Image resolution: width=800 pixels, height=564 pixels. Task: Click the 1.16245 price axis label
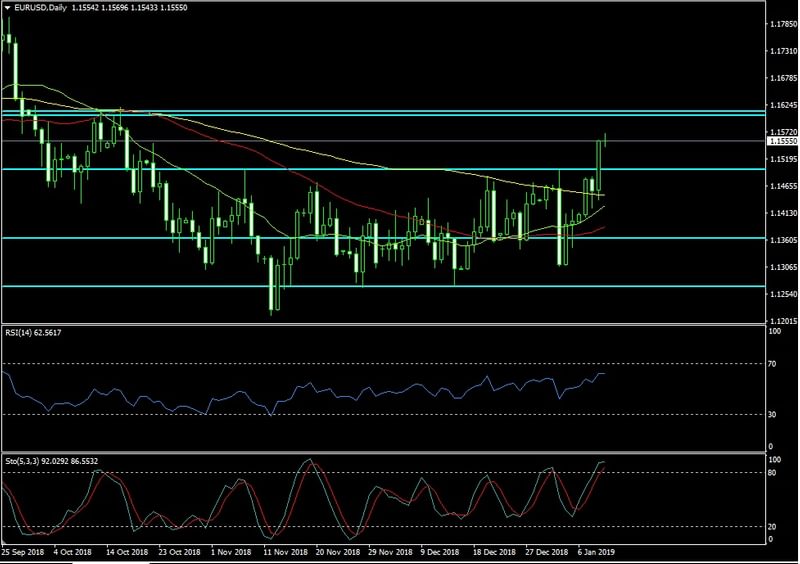(x=781, y=104)
